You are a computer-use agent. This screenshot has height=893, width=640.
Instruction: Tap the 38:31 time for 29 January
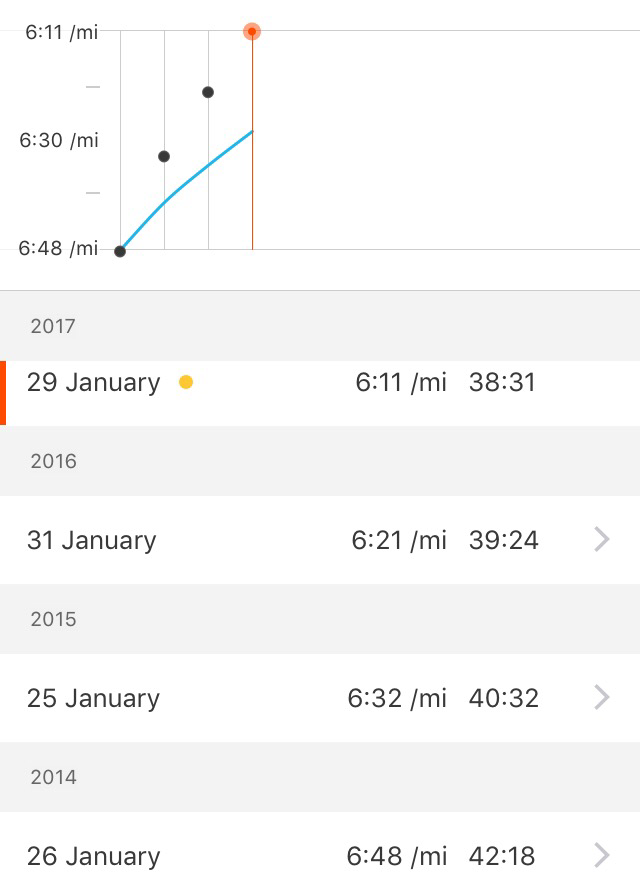502,383
